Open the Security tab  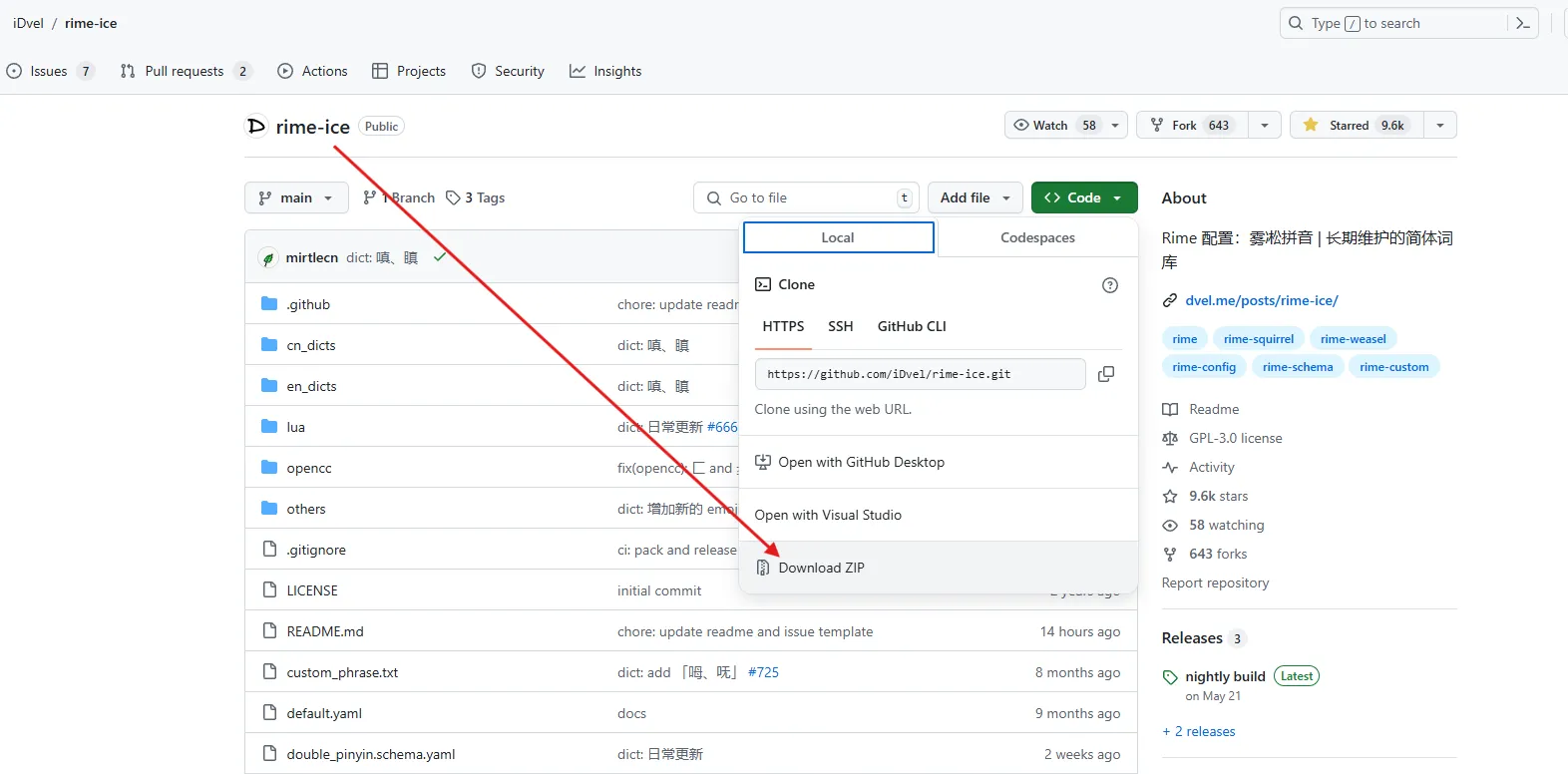pyautogui.click(x=508, y=71)
